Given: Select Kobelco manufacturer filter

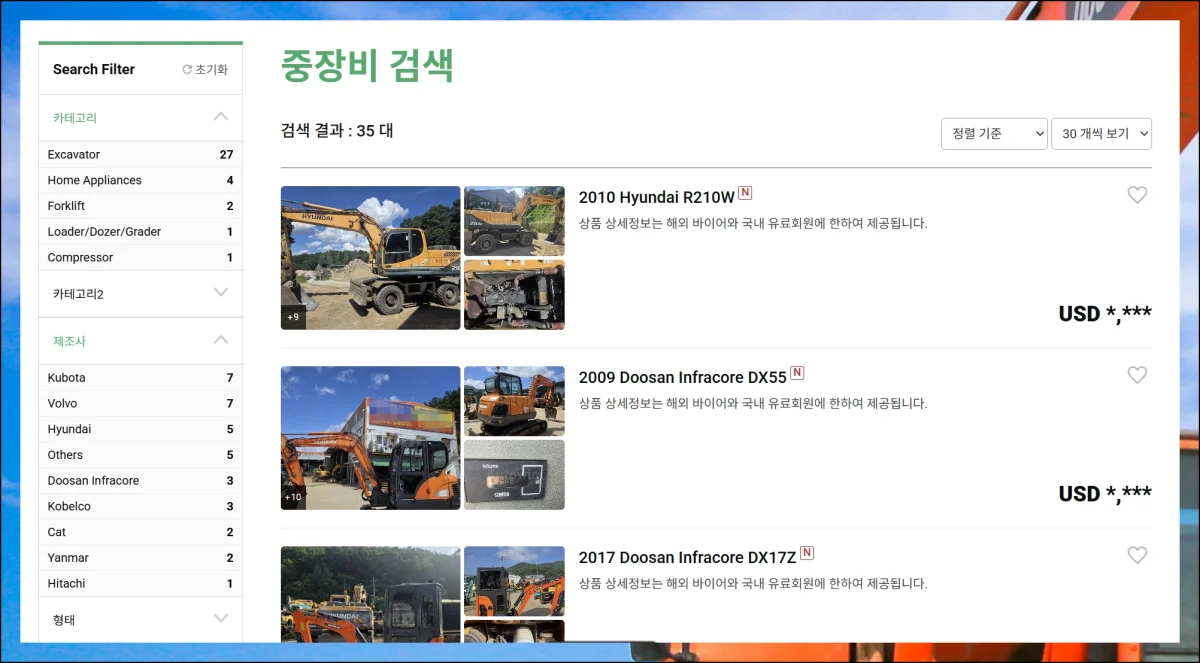Looking at the screenshot, I should [140, 507].
